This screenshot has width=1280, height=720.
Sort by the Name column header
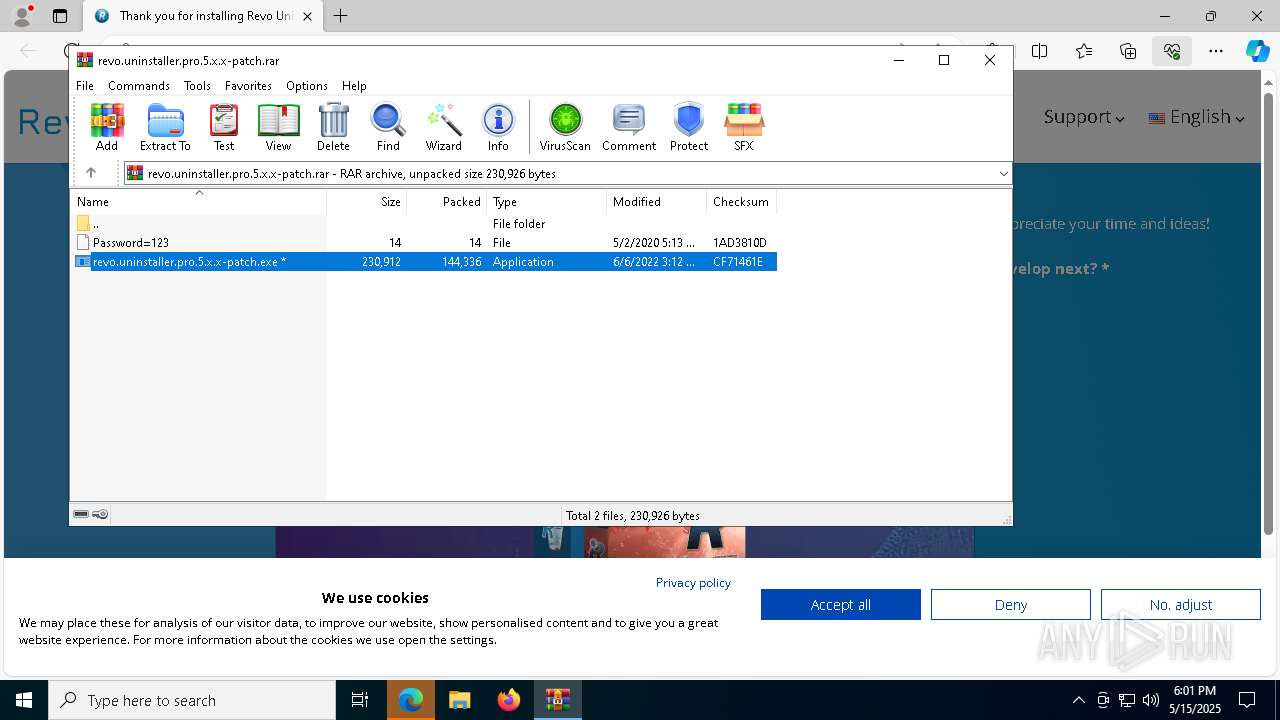tap(198, 201)
